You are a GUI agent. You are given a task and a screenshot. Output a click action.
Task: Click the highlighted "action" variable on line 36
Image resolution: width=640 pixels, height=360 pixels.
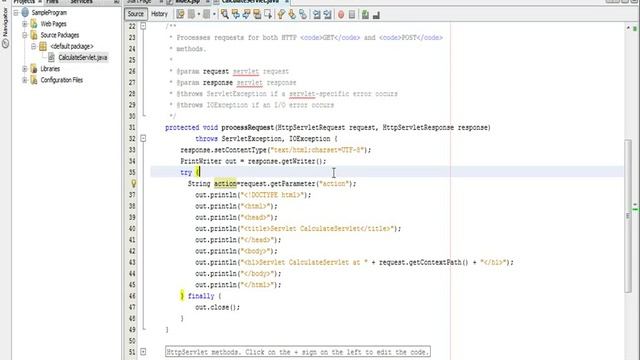[x=225, y=184]
